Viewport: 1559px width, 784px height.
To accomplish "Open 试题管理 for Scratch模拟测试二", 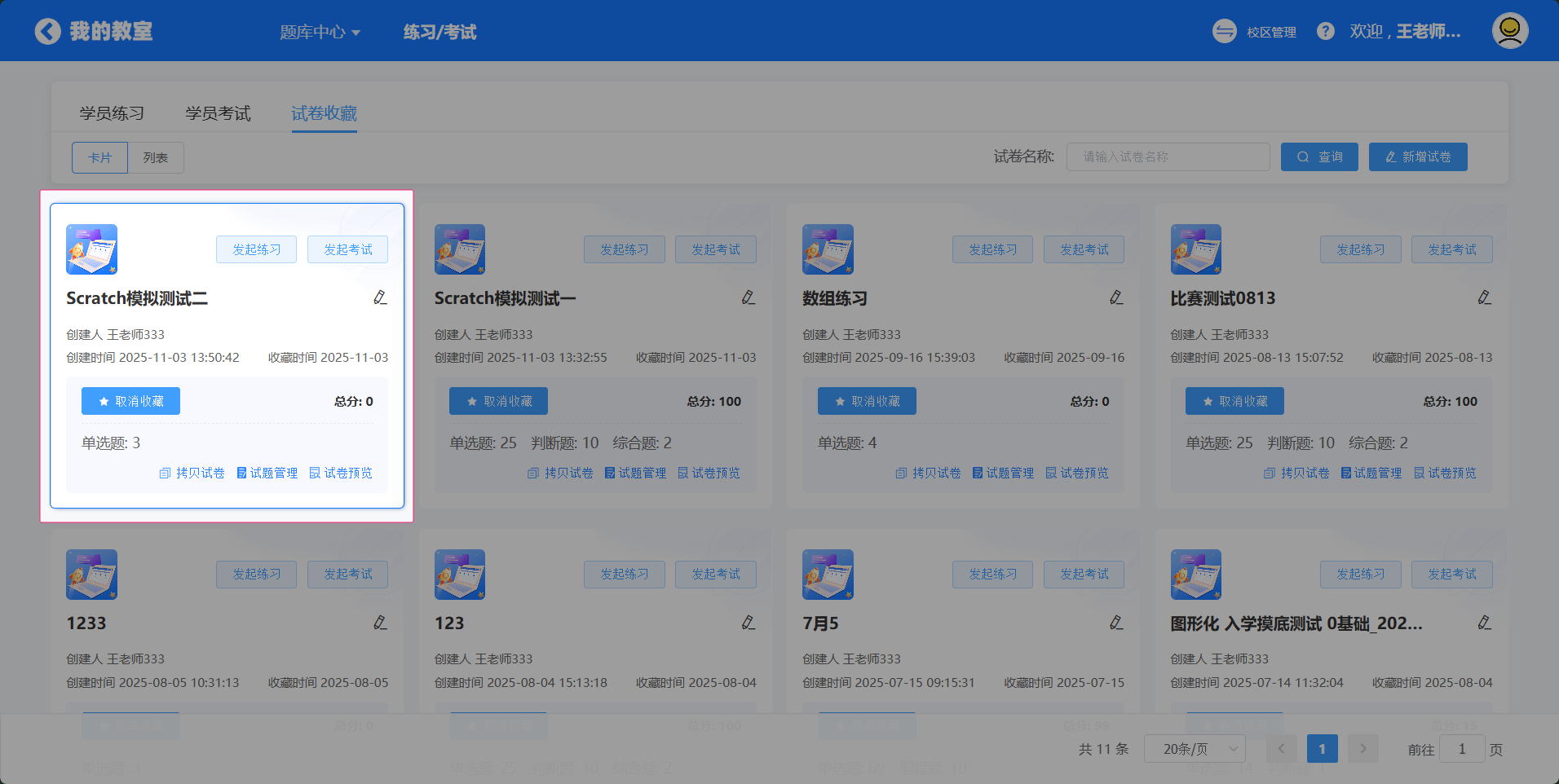I will point(267,473).
